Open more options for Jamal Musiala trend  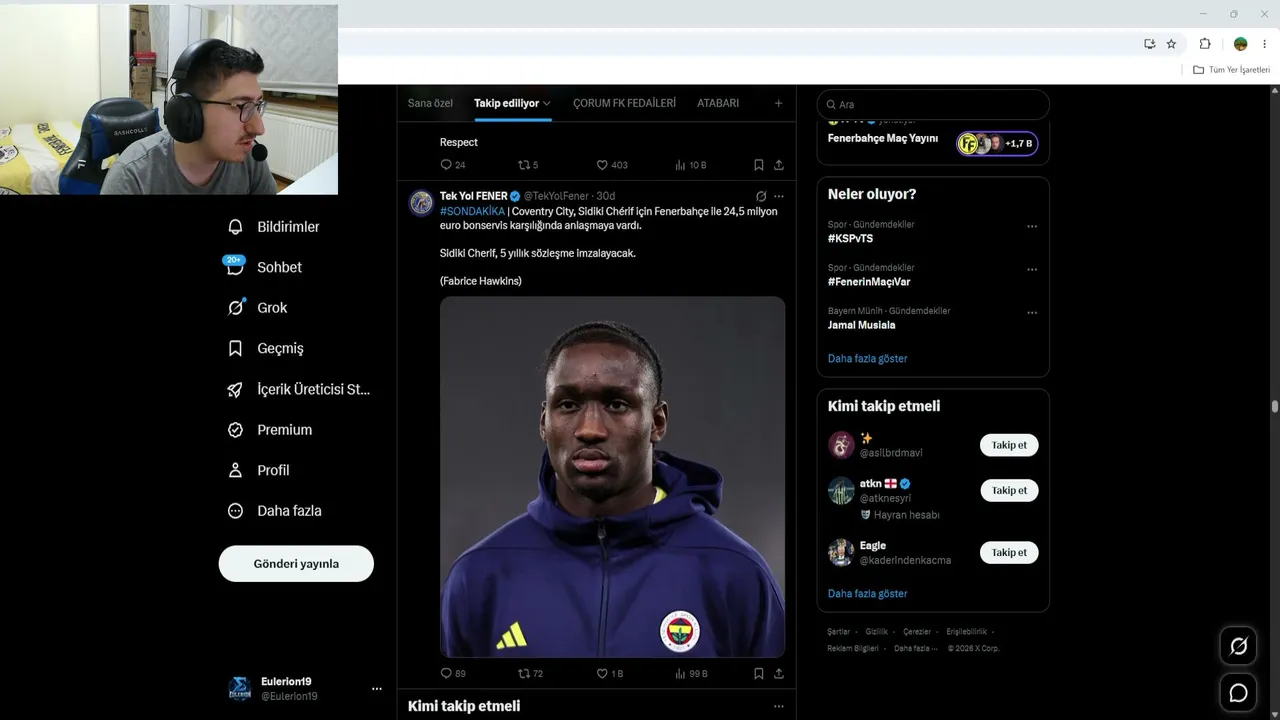click(1032, 312)
